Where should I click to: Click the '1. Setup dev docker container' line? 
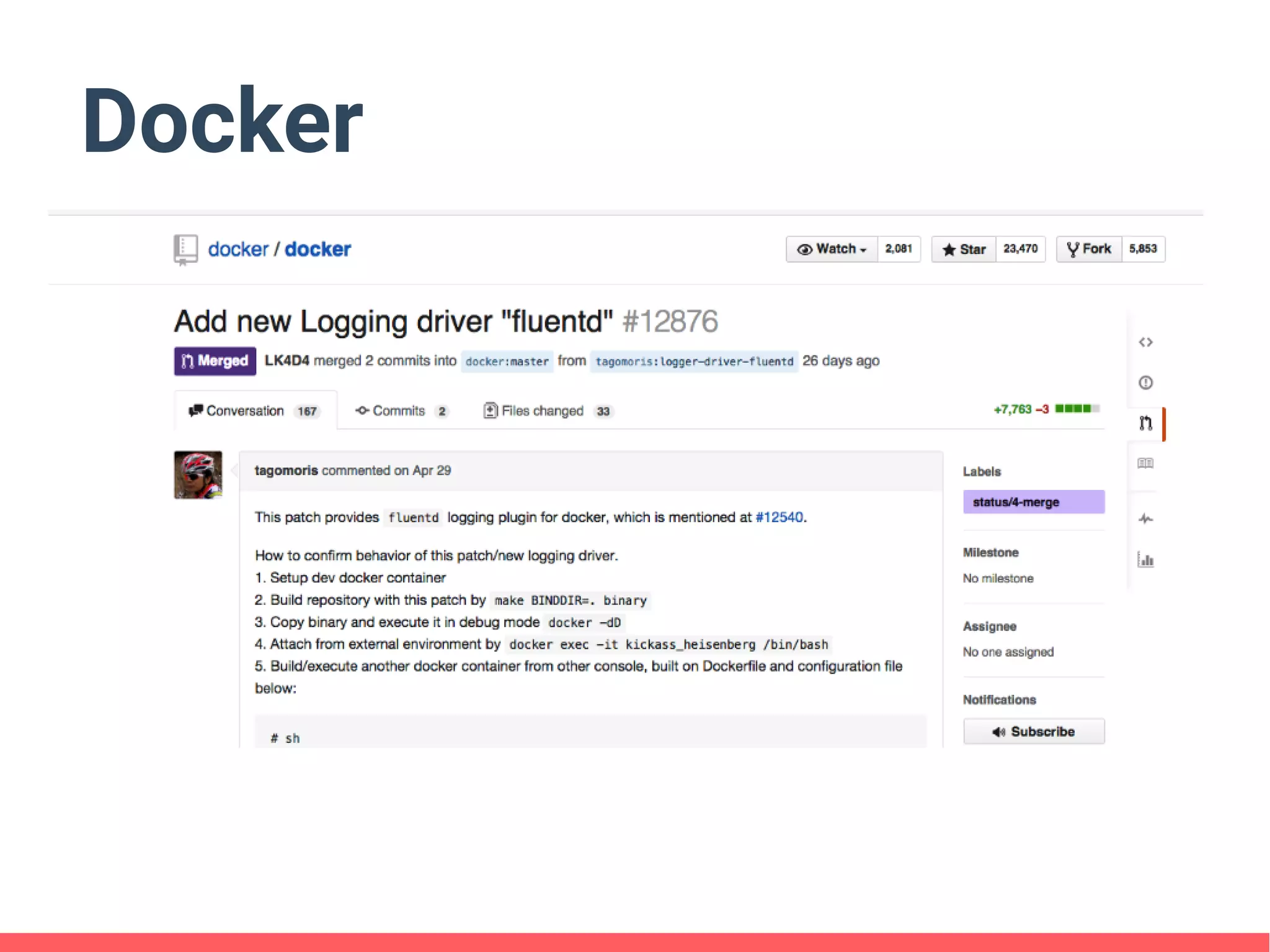[x=350, y=578]
